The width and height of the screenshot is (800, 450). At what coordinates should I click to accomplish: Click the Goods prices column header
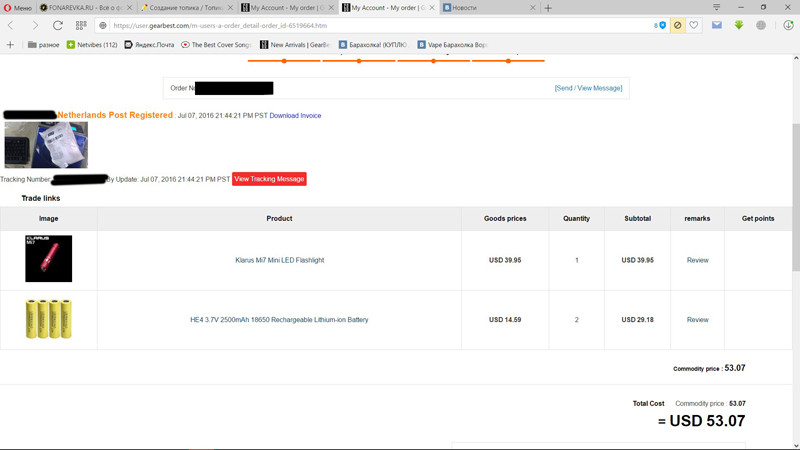coord(505,218)
